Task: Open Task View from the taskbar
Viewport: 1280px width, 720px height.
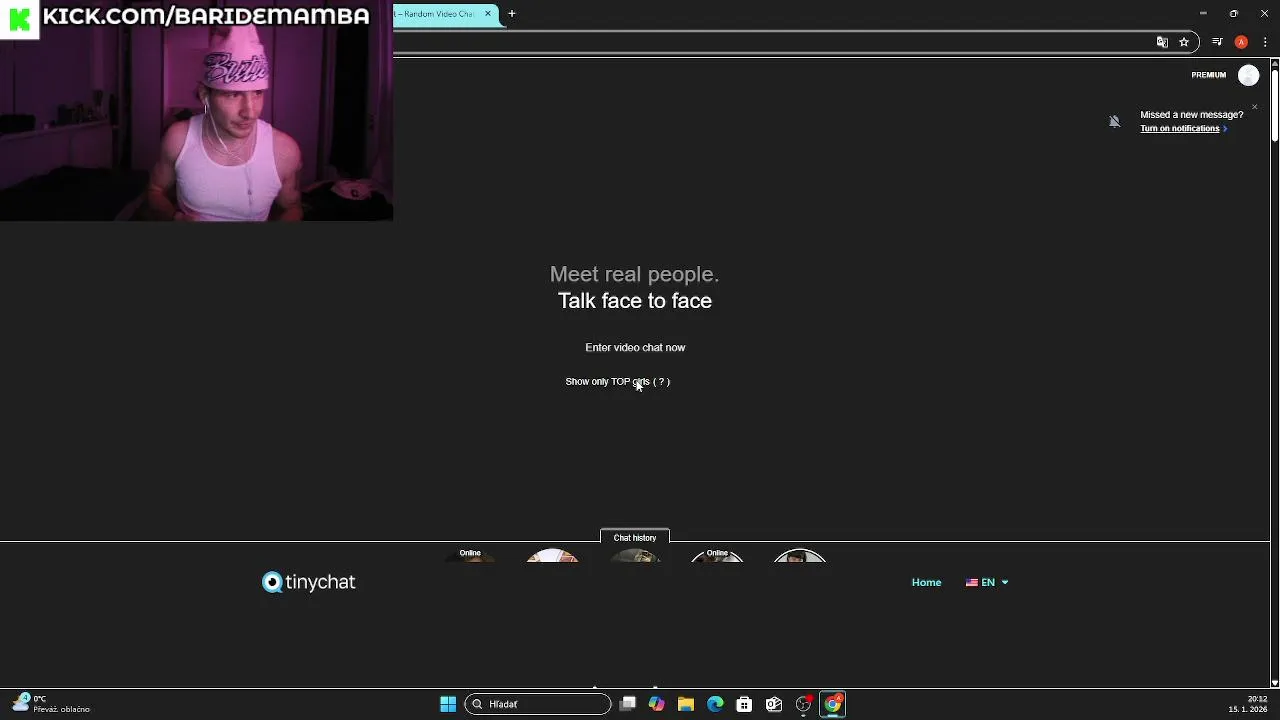Action: click(x=628, y=704)
